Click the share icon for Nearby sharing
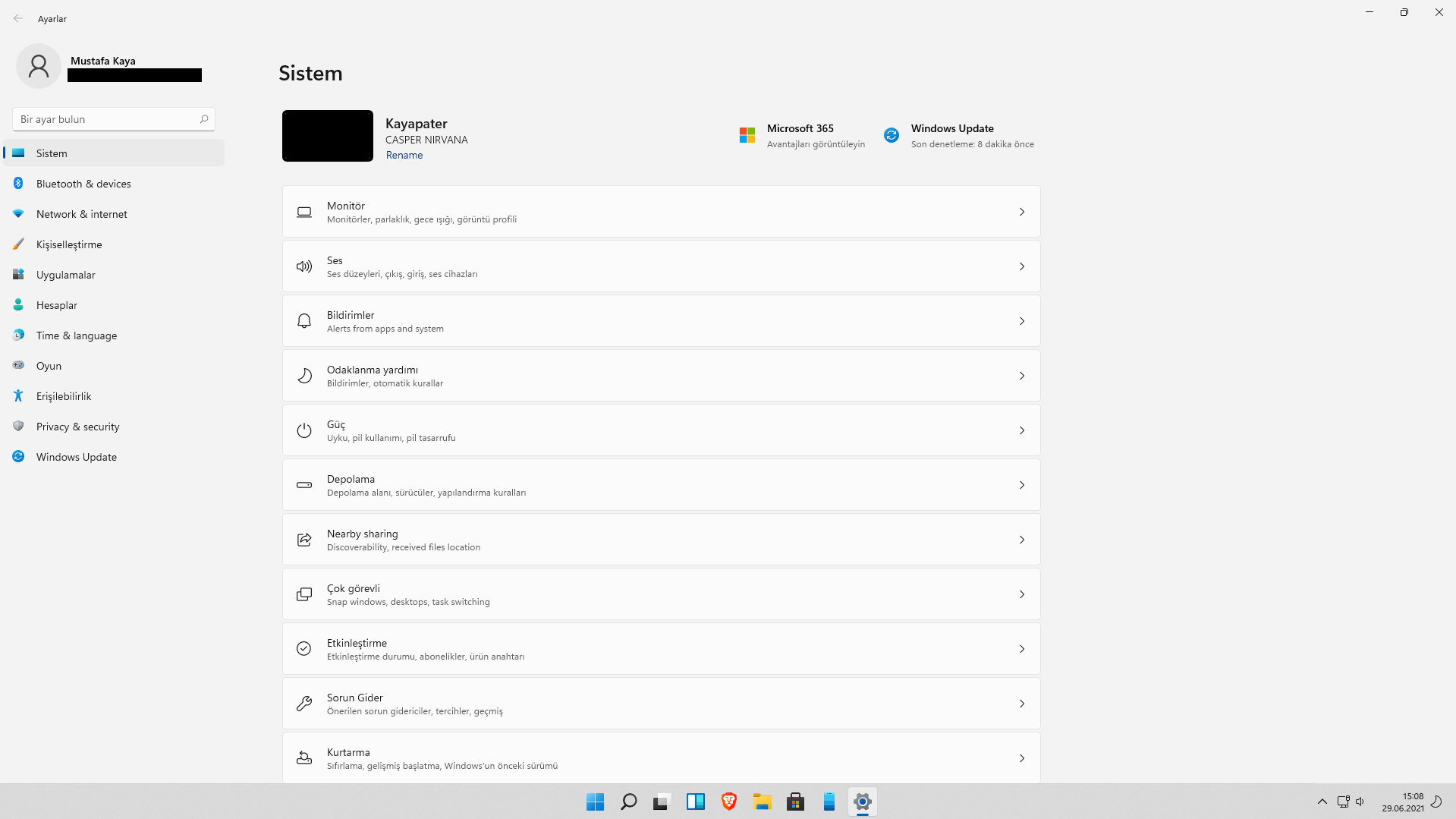 tap(304, 540)
